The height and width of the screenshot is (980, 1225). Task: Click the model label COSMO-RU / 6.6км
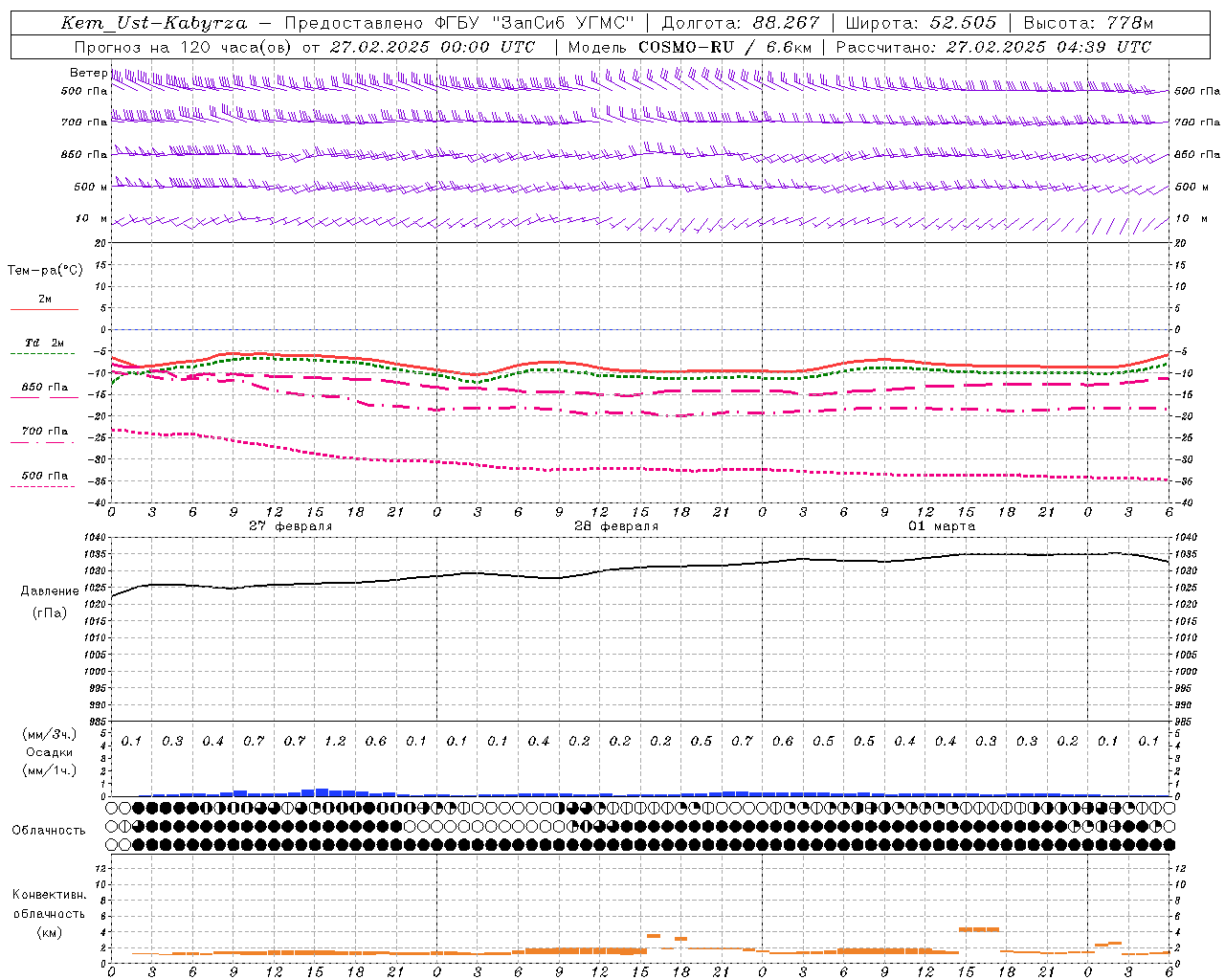click(x=725, y=47)
